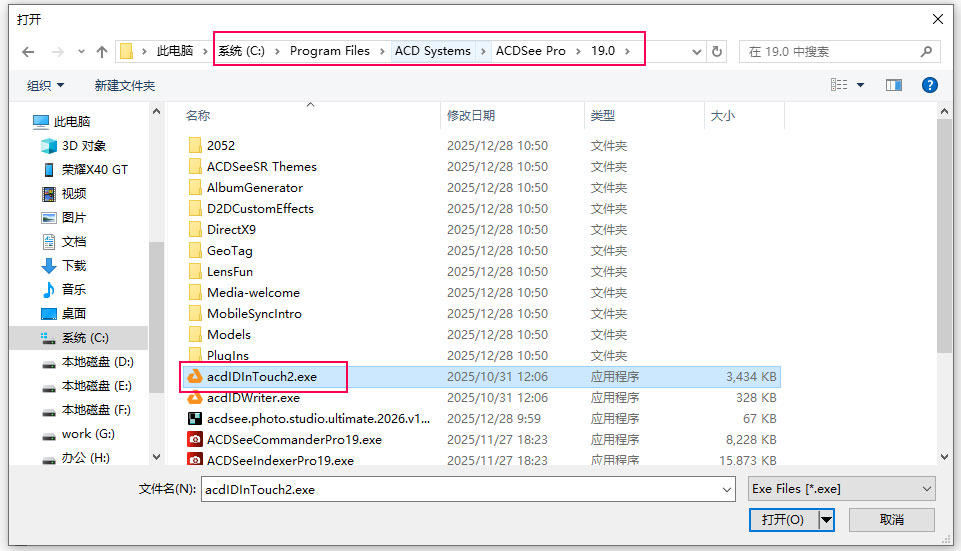Expand chevron after Program Files breadcrumb
Image resolution: width=961 pixels, height=551 pixels.
382,51
